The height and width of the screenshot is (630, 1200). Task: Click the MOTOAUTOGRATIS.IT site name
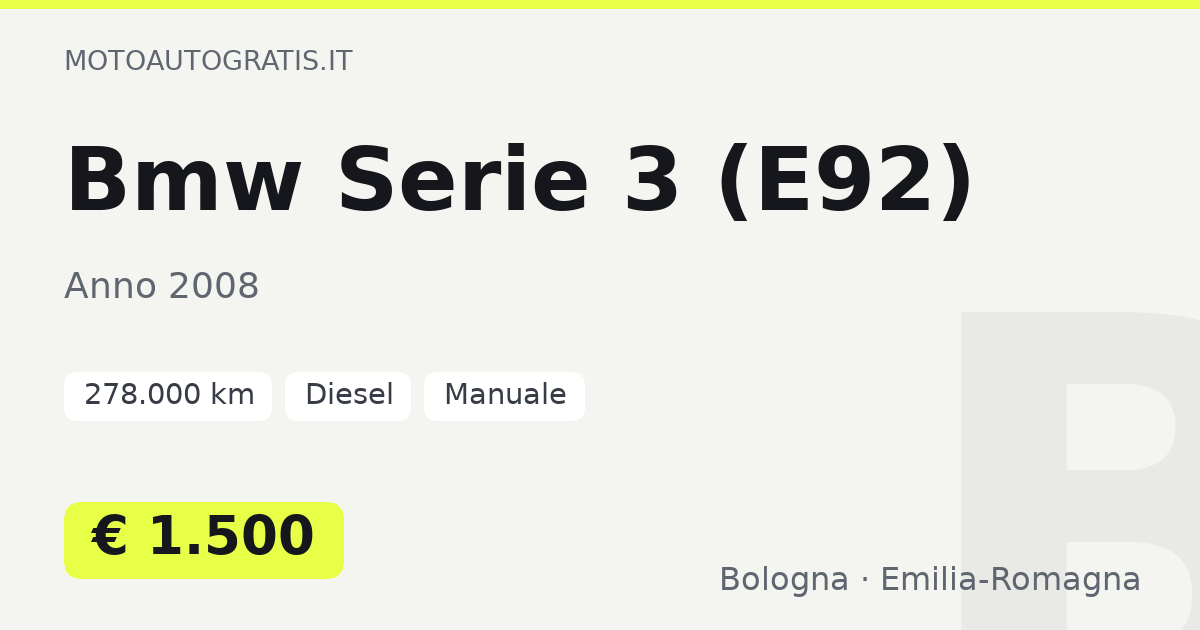tap(208, 61)
